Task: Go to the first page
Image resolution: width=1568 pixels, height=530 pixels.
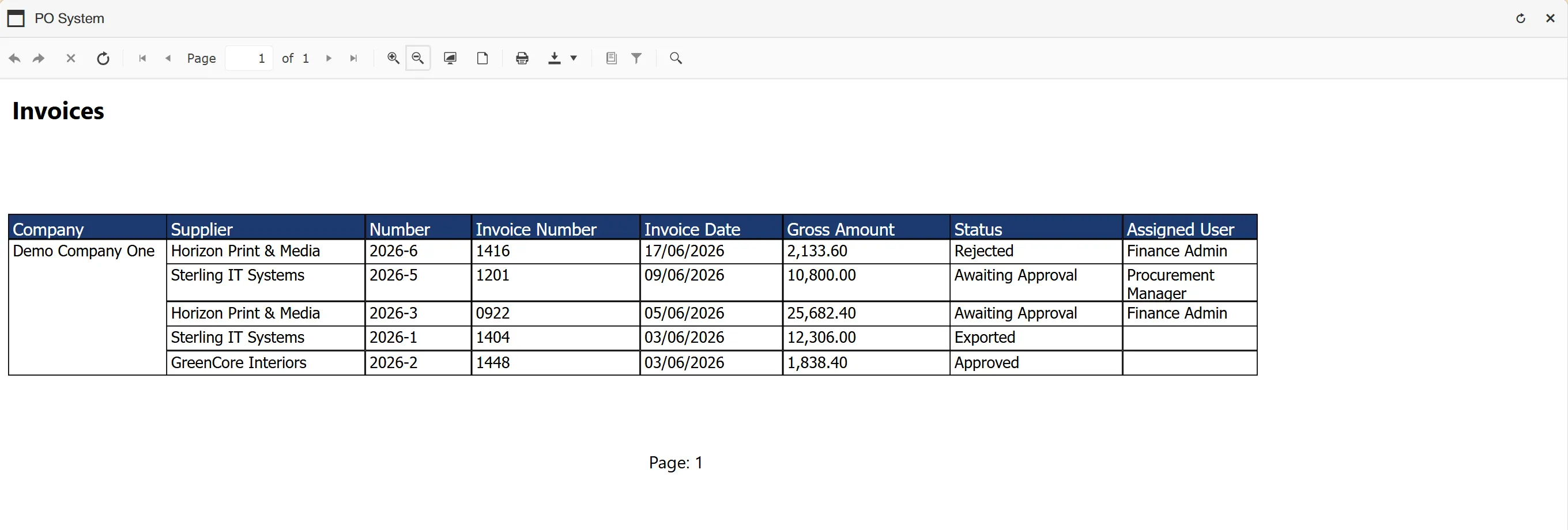Action: tap(142, 58)
